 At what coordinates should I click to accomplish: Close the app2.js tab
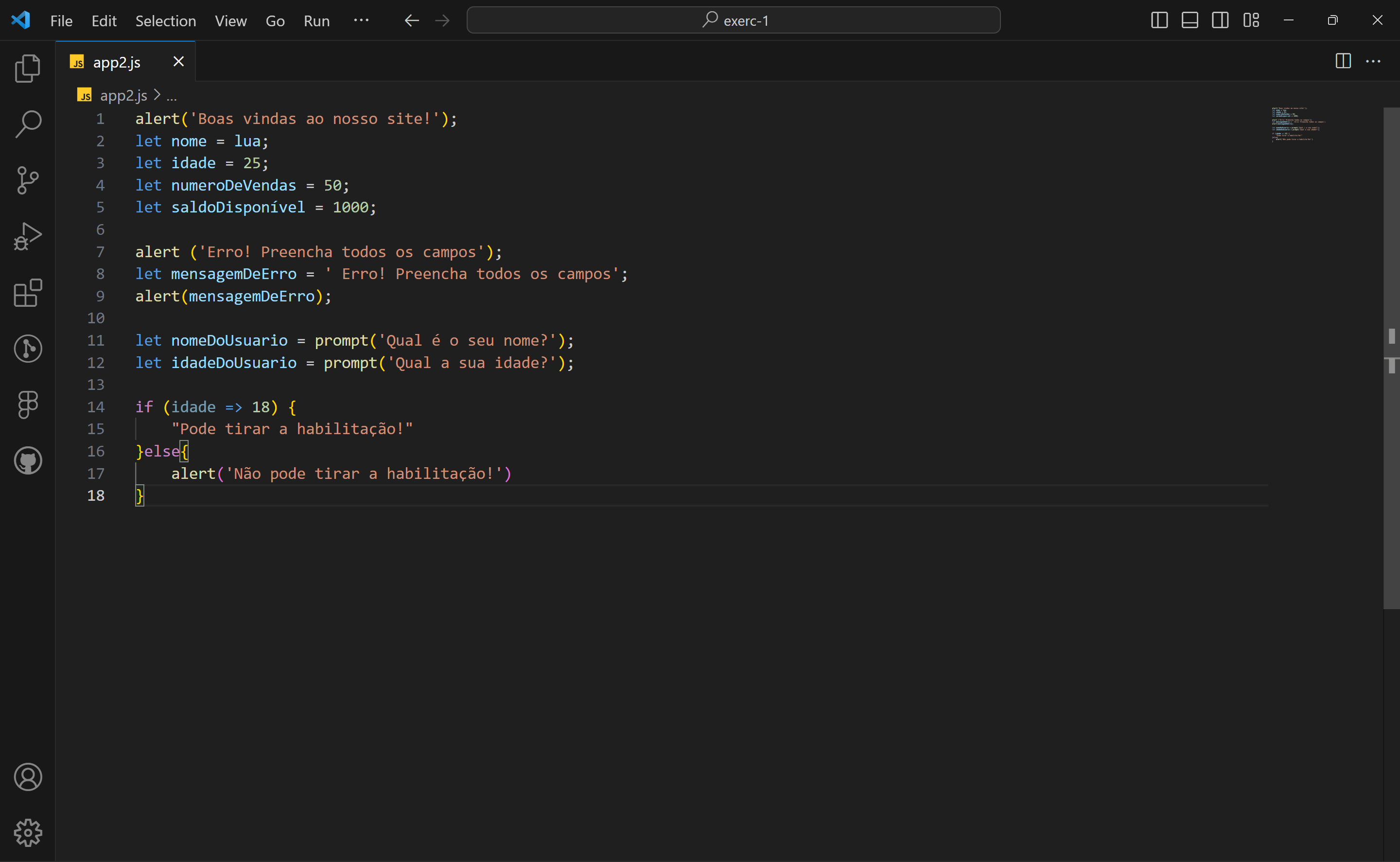tap(178, 62)
